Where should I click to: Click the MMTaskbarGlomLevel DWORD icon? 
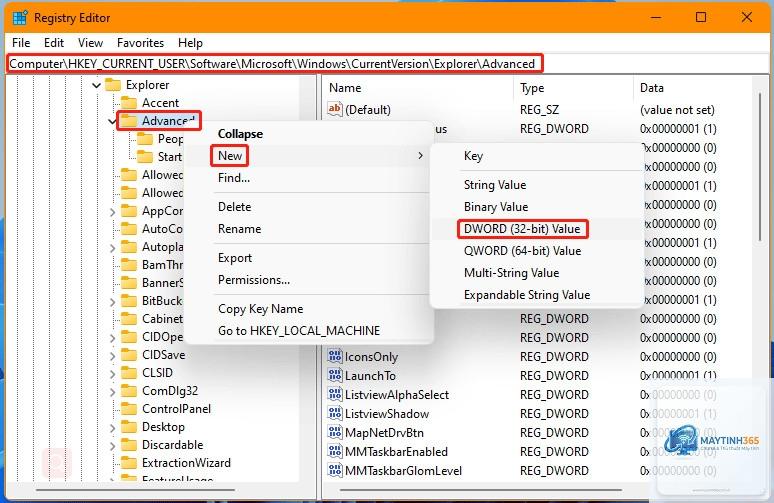coord(335,470)
